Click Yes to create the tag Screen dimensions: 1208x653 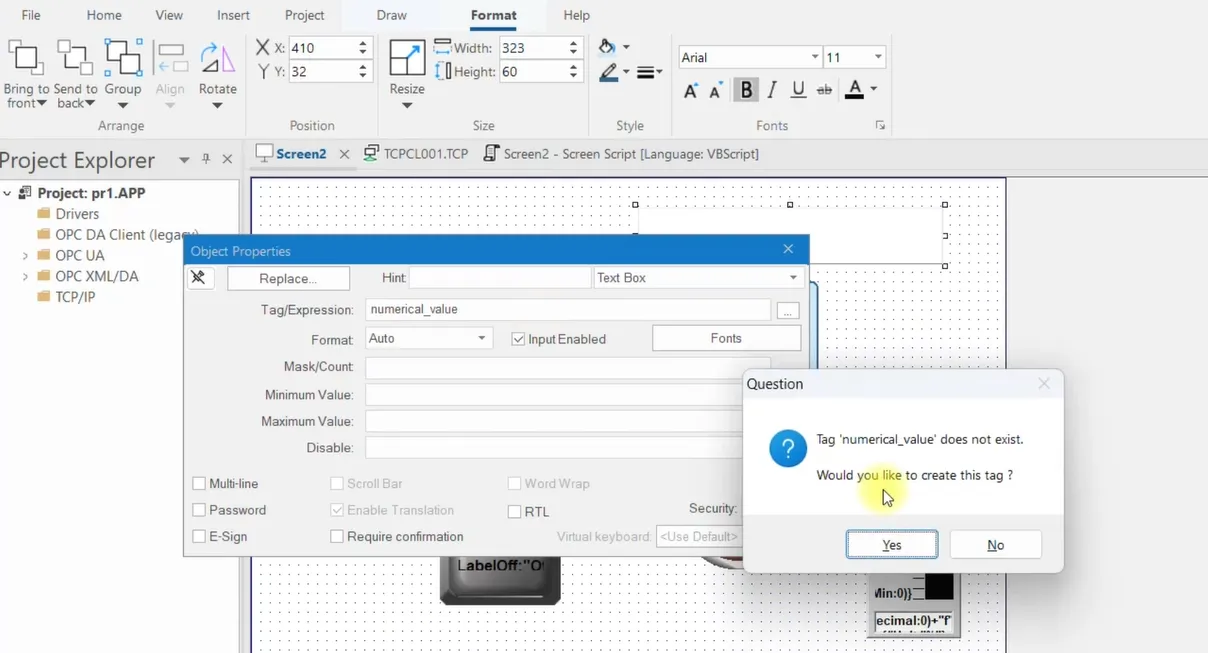coord(892,545)
